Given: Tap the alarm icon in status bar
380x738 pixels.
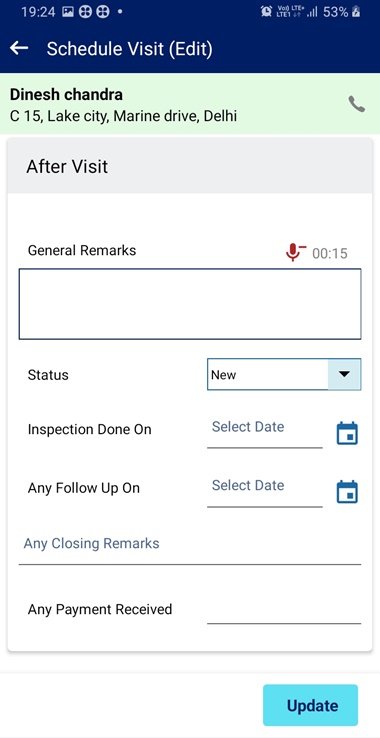Looking at the screenshot, I should [266, 12].
